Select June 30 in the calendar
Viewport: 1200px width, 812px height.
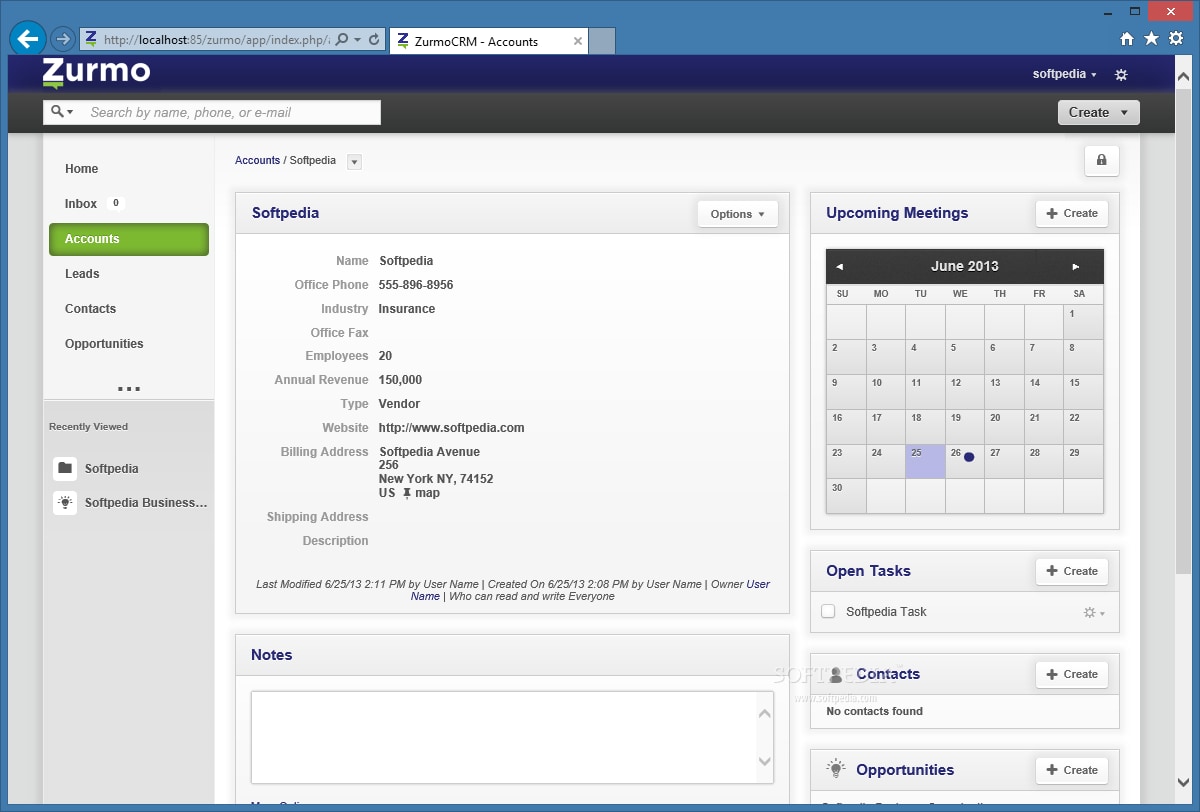[846, 496]
